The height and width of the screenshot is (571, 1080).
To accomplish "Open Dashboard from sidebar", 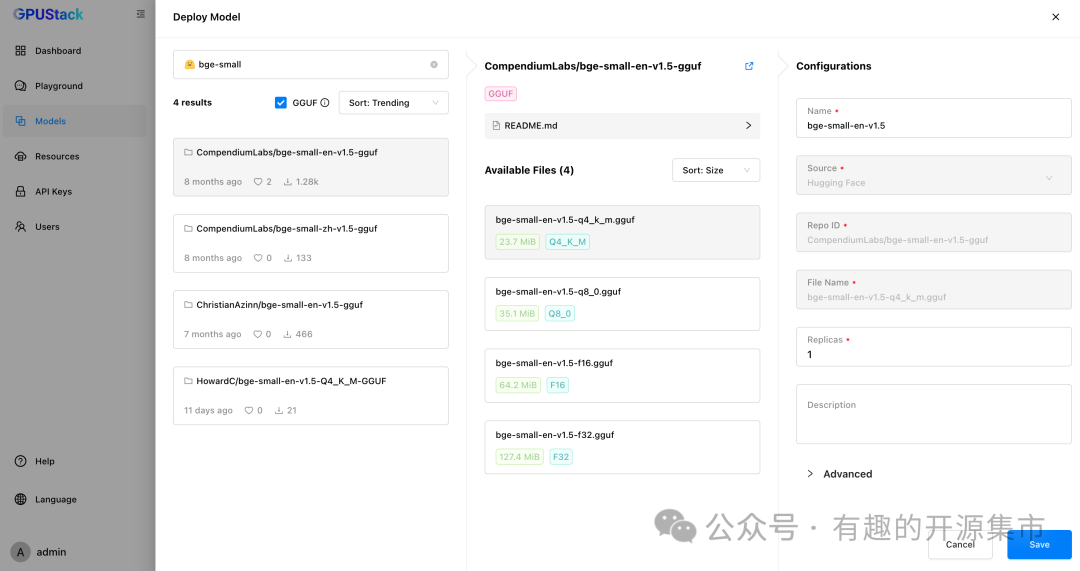I will (74, 50).
